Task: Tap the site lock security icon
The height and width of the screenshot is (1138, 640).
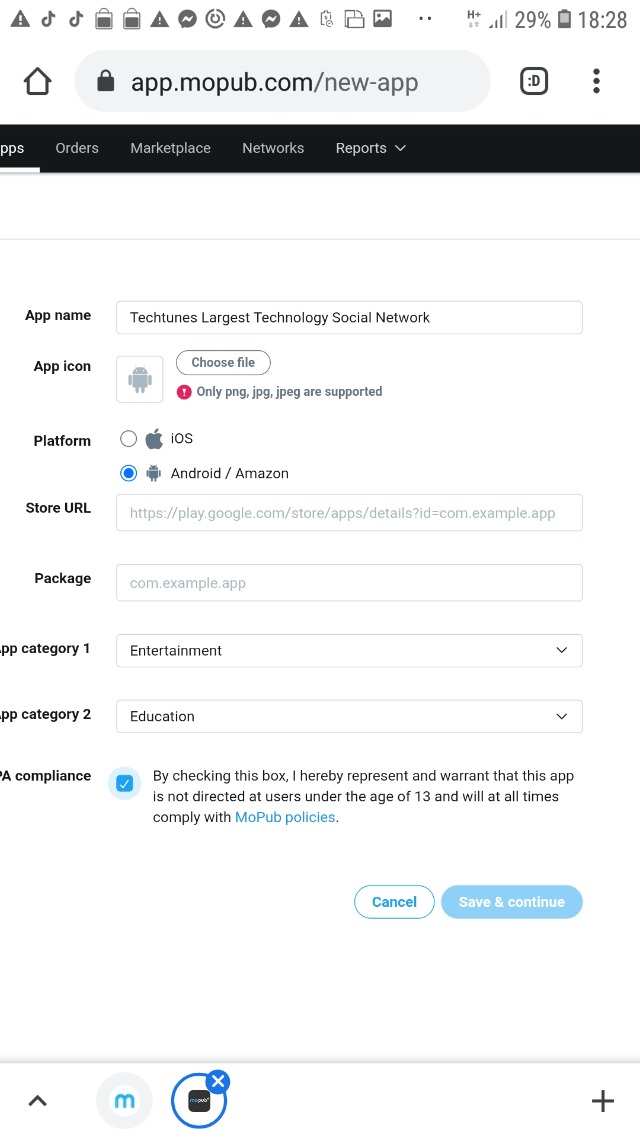Action: pos(106,82)
